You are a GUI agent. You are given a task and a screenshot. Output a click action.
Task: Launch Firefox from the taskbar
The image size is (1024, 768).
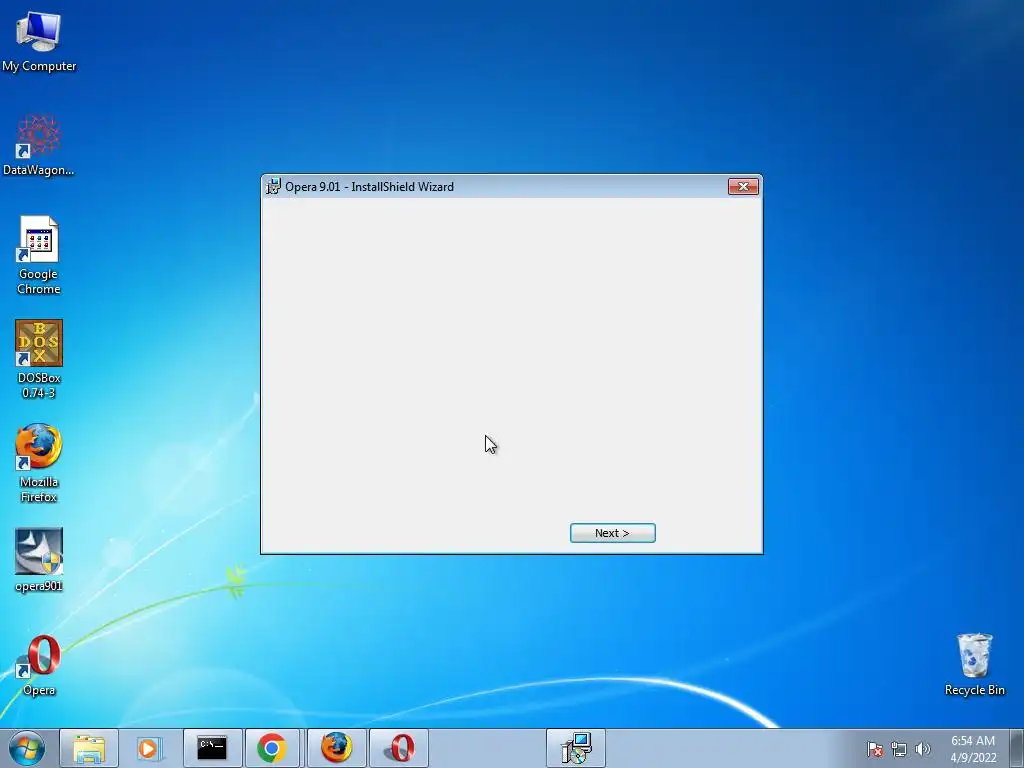[336, 748]
